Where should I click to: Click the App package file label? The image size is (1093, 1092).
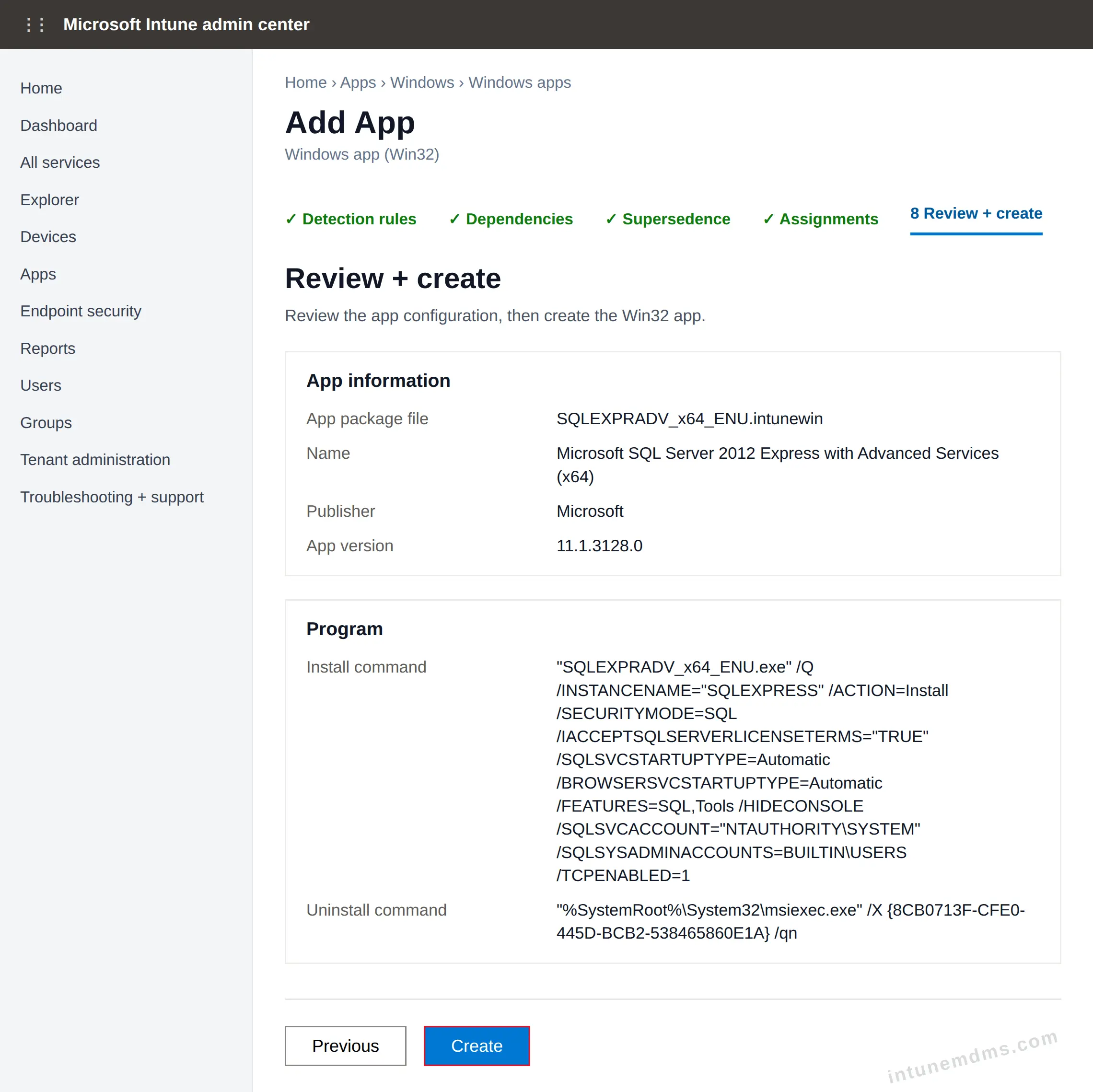coord(367,418)
